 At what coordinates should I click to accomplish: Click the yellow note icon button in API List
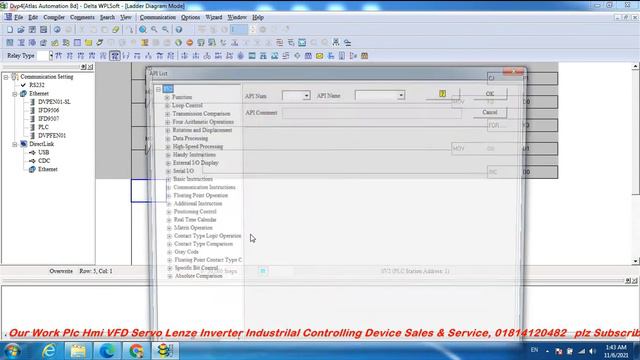[x=442, y=94]
